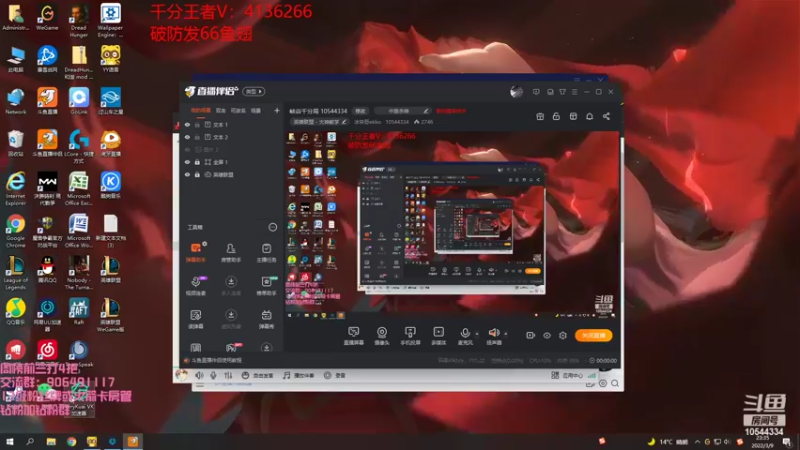
Task: Select the fourth scene tab
Action: pyautogui.click(x=256, y=110)
